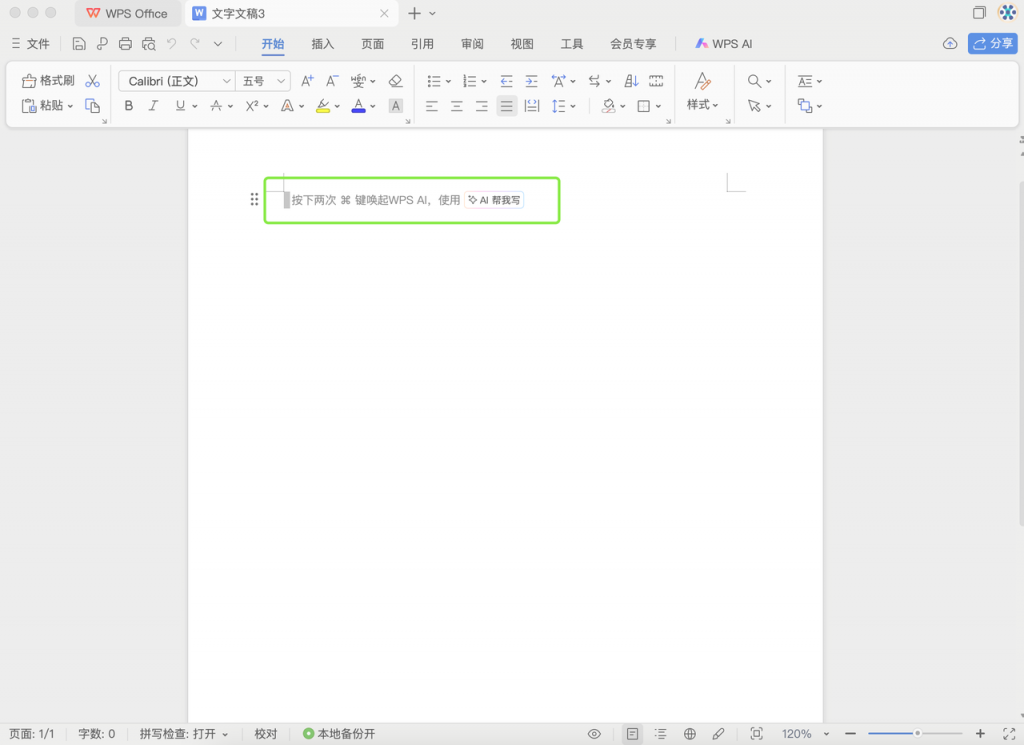1024x745 pixels.
Task: Increase indent icon
Action: pyautogui.click(x=532, y=81)
